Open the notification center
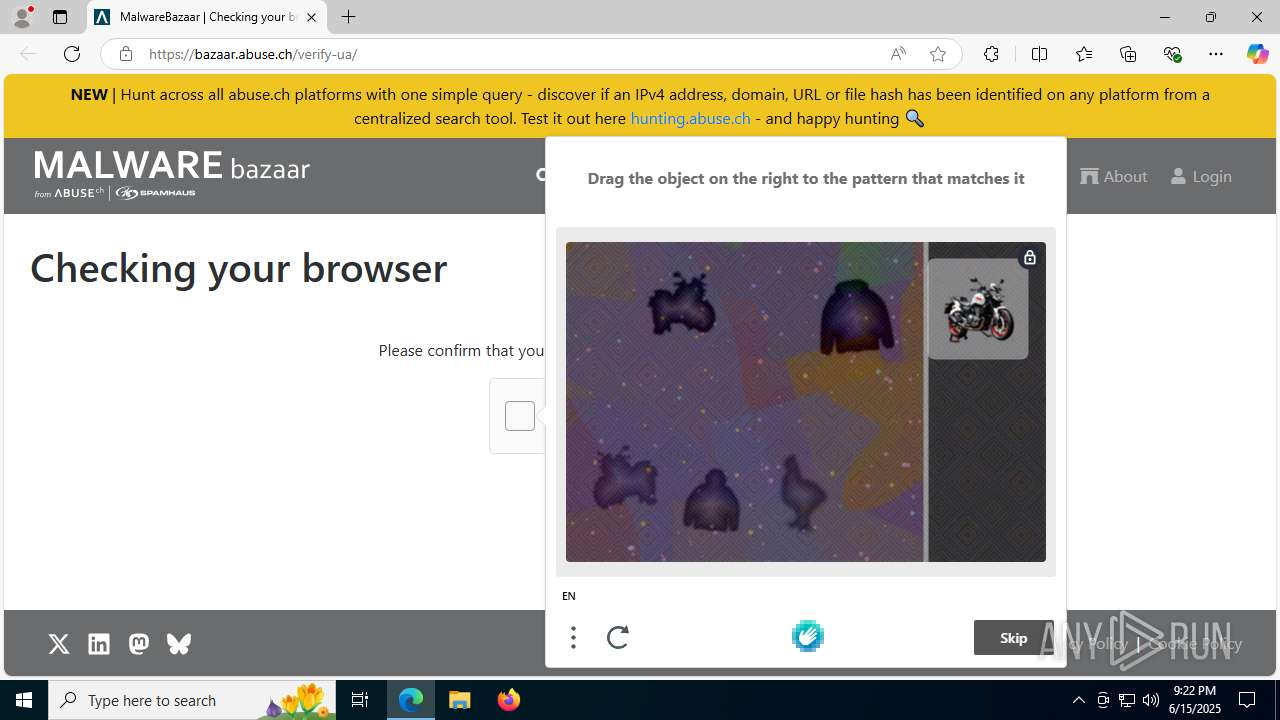Screen dimensions: 1280x720 pyautogui.click(x=1248, y=700)
